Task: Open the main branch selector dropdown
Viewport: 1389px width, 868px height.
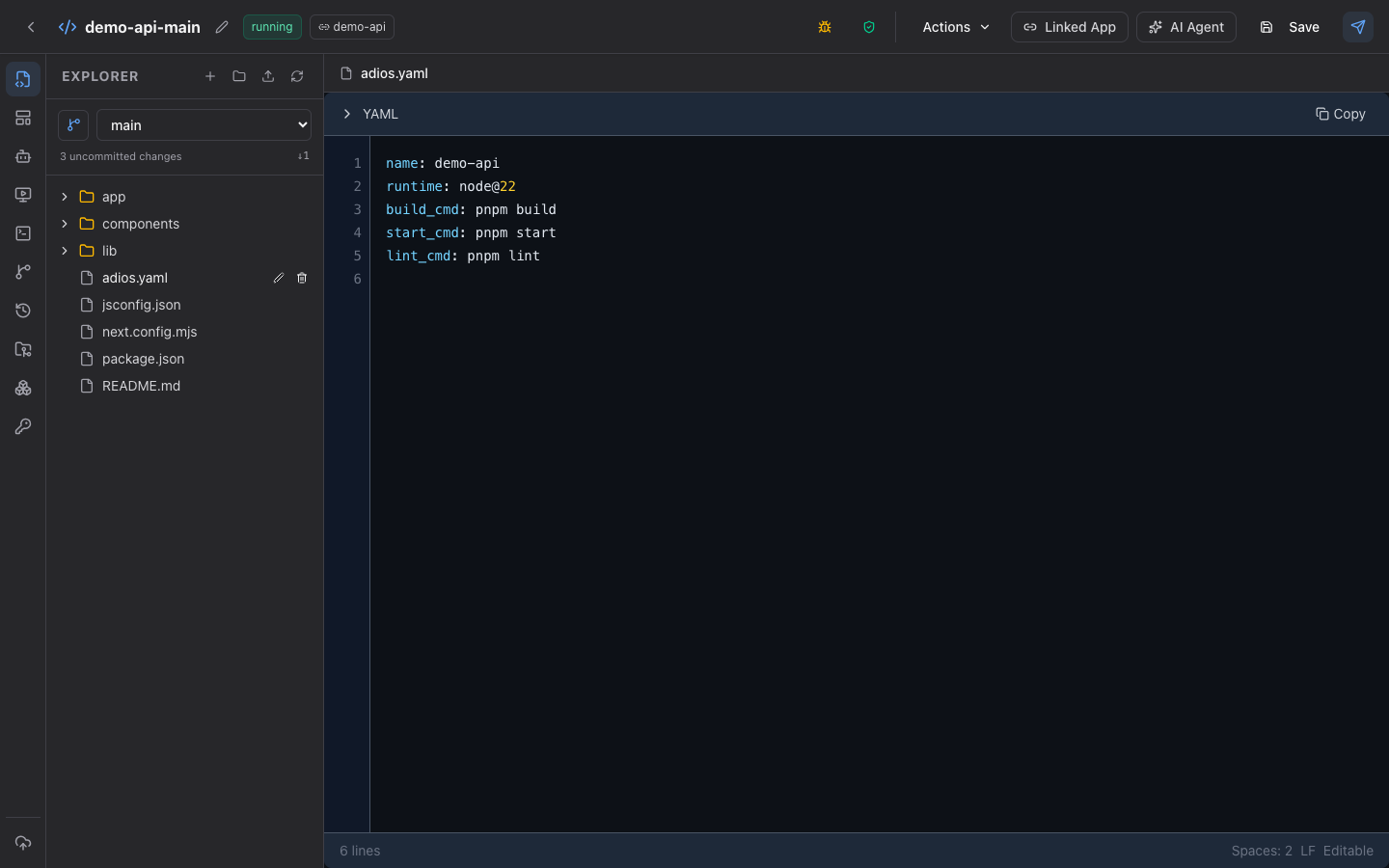Action: pyautogui.click(x=204, y=125)
